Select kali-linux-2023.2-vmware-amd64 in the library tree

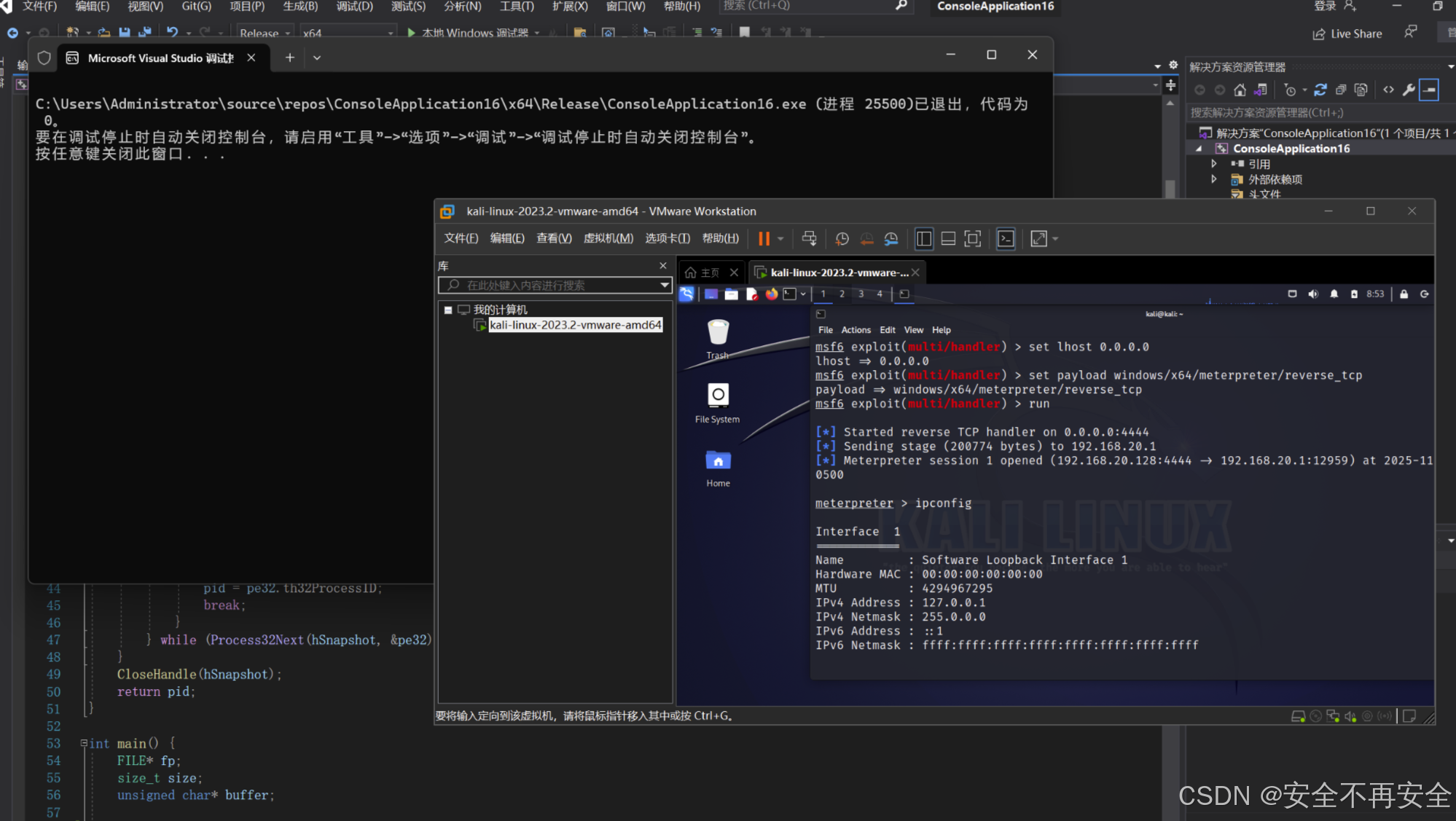tap(575, 325)
